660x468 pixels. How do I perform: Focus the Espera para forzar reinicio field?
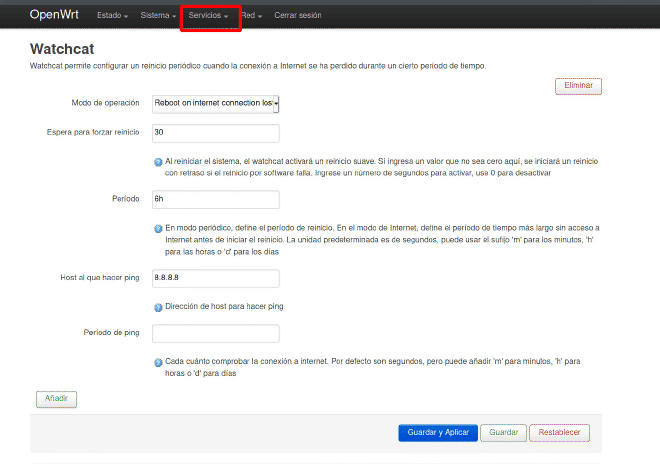coord(215,133)
